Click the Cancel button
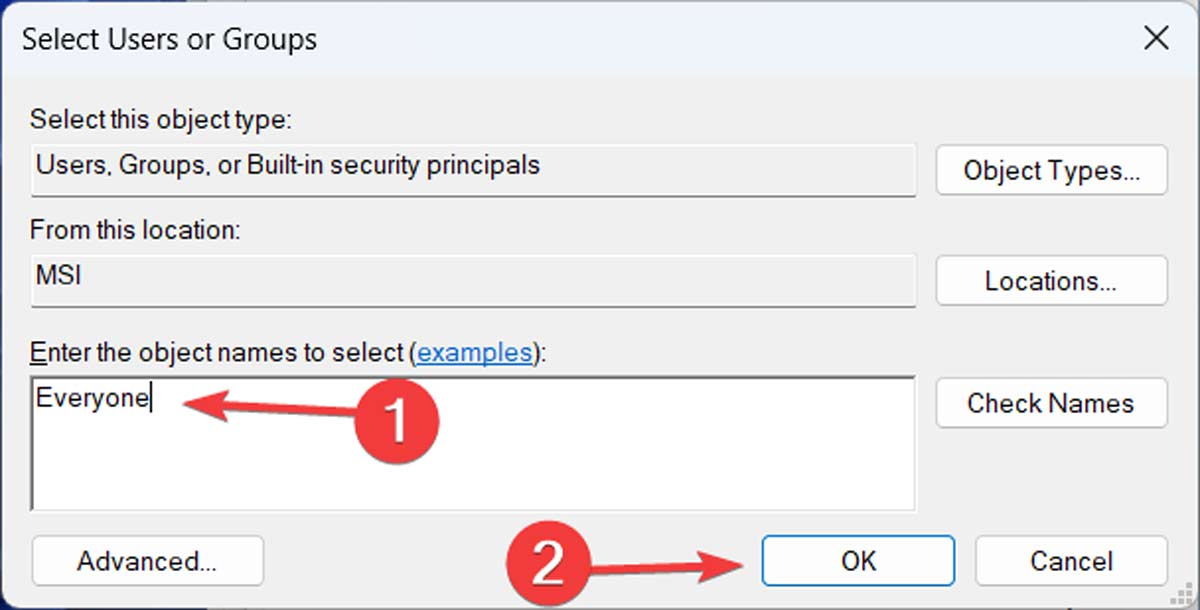The image size is (1200, 610). [1070, 561]
